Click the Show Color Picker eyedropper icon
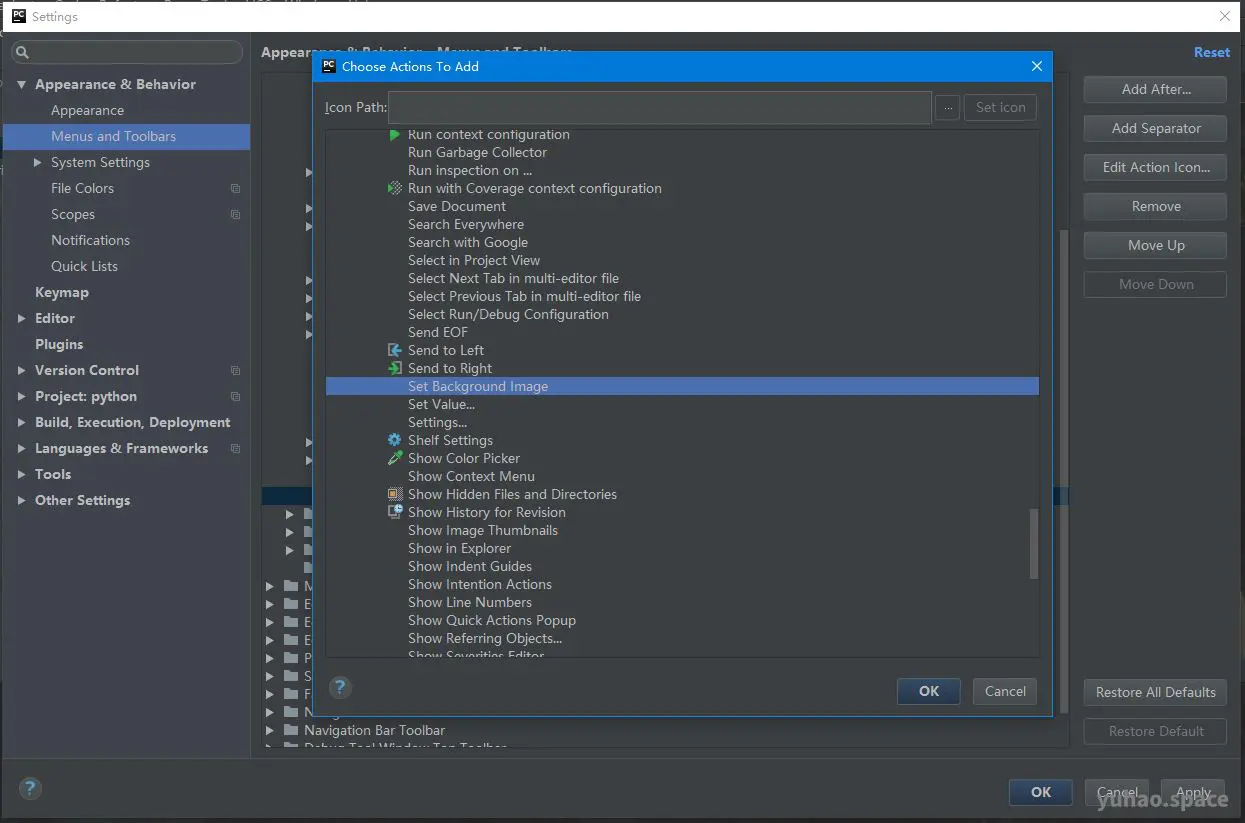The image size is (1245, 823). click(395, 458)
